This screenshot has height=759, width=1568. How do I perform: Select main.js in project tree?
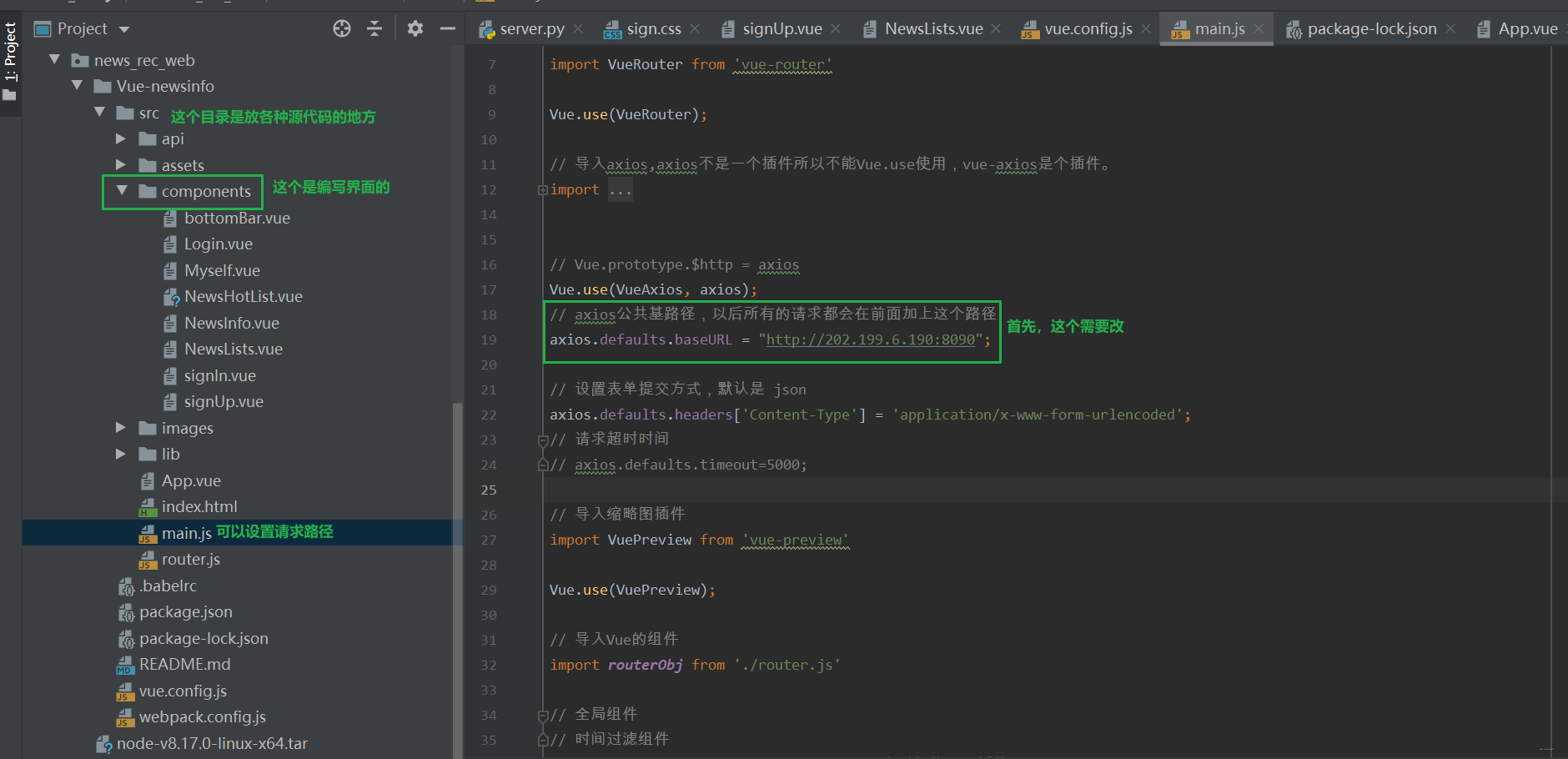[186, 533]
